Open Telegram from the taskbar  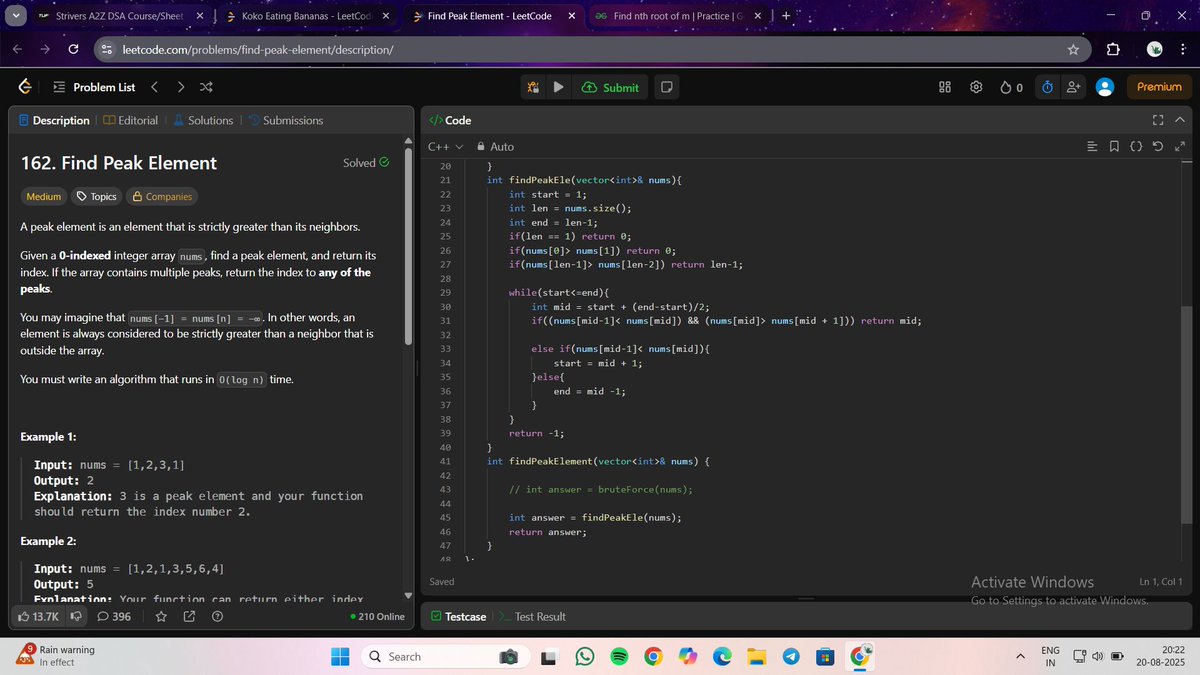791,656
